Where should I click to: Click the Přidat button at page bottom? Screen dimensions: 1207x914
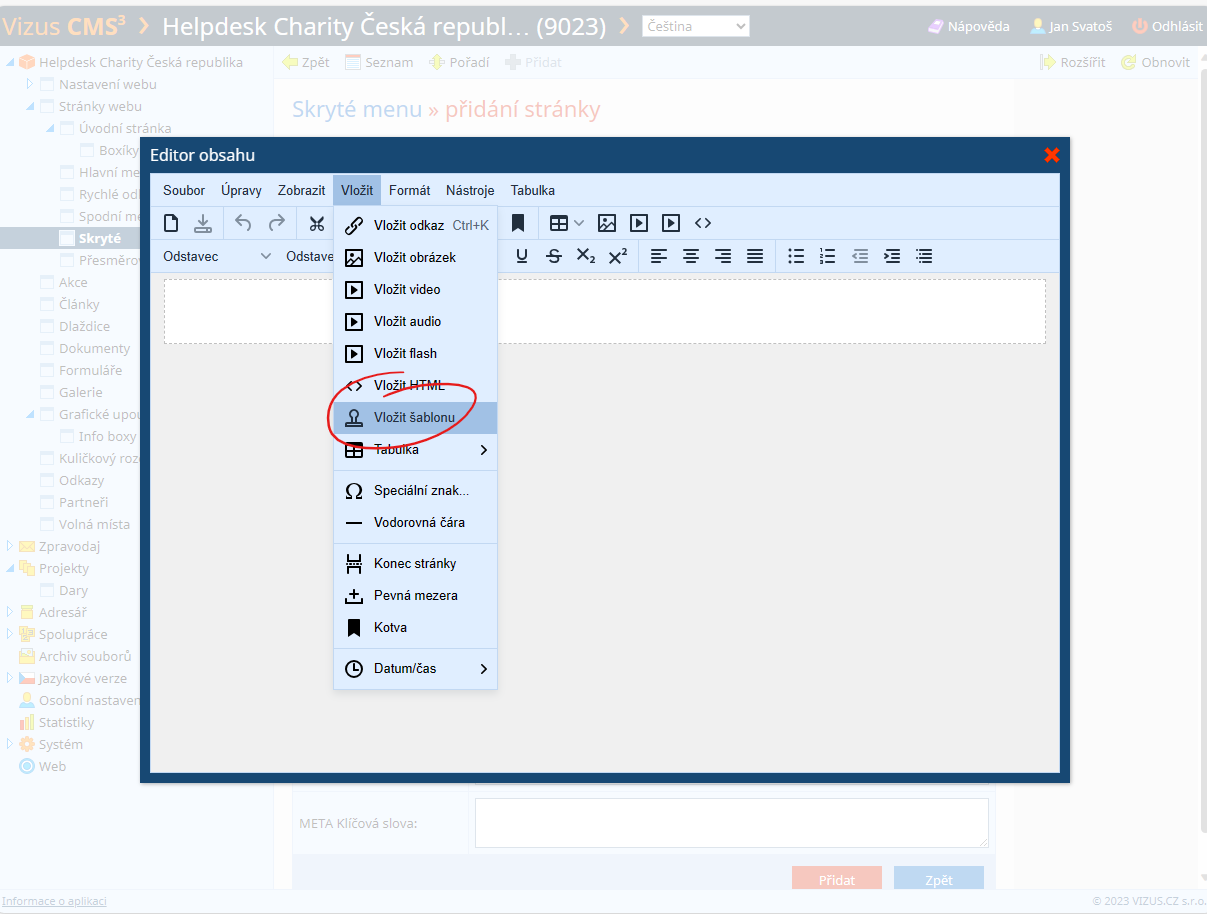[x=837, y=880]
